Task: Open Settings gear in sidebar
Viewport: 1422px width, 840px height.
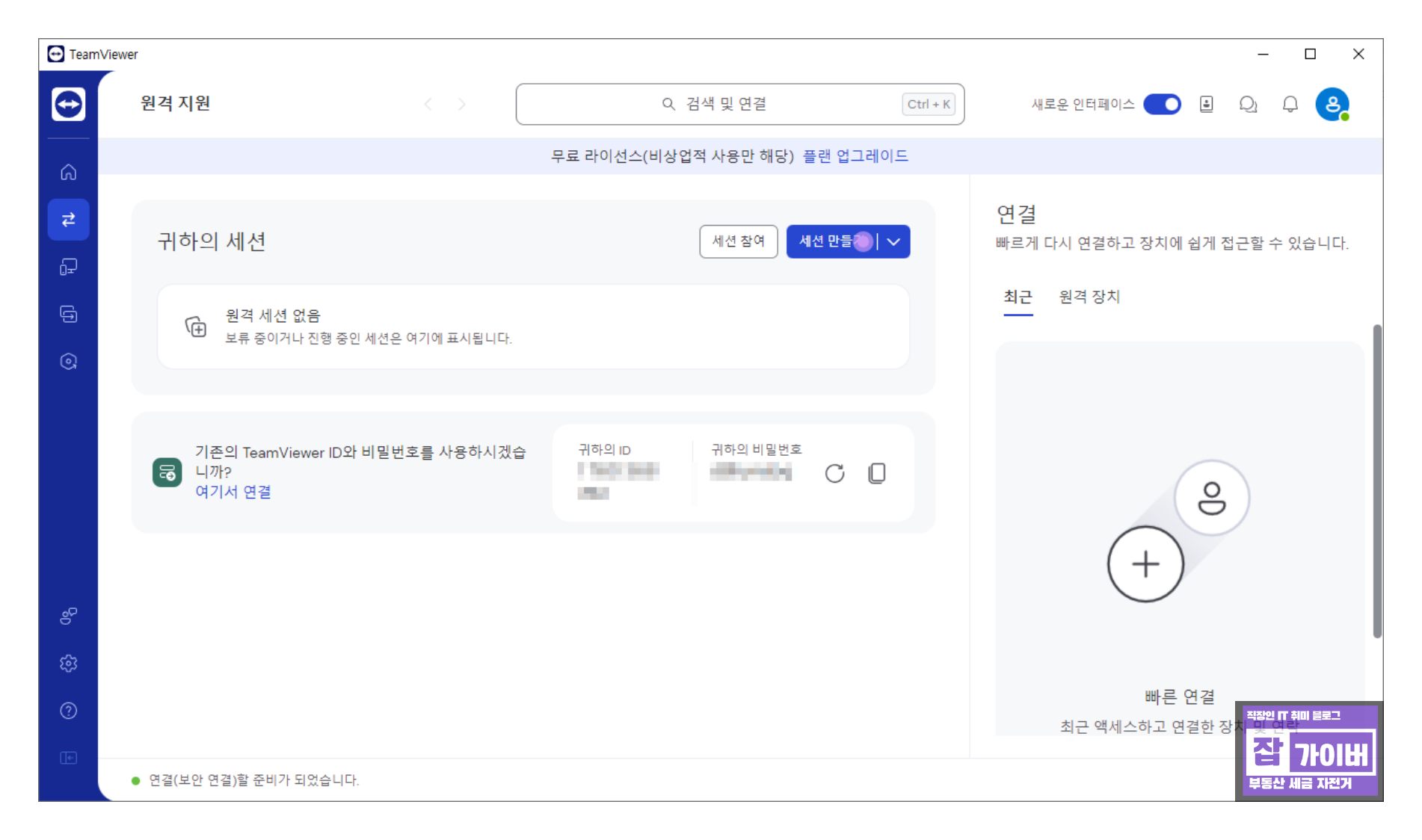Action: coord(68,664)
